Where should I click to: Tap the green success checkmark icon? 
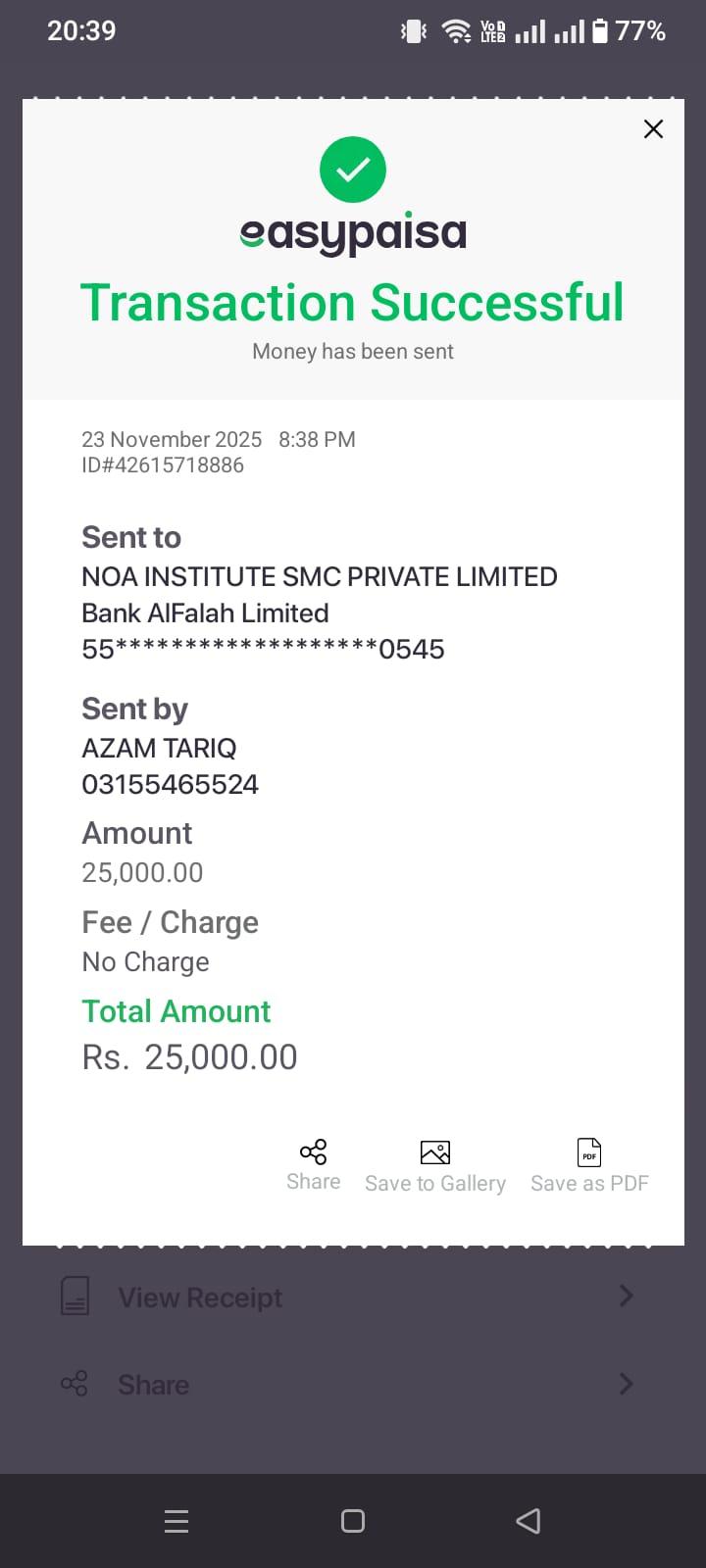(353, 170)
